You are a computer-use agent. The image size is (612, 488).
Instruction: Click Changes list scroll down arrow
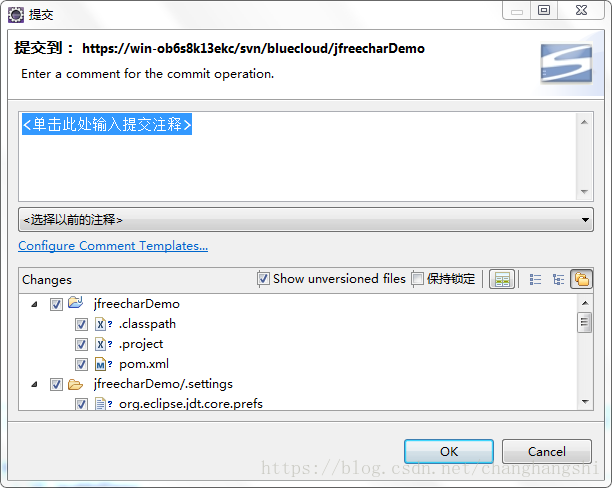[585, 401]
